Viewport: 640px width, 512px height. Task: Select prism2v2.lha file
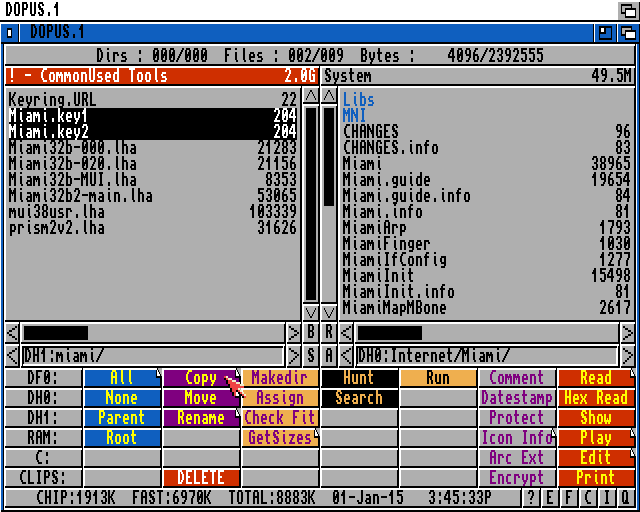153,228
